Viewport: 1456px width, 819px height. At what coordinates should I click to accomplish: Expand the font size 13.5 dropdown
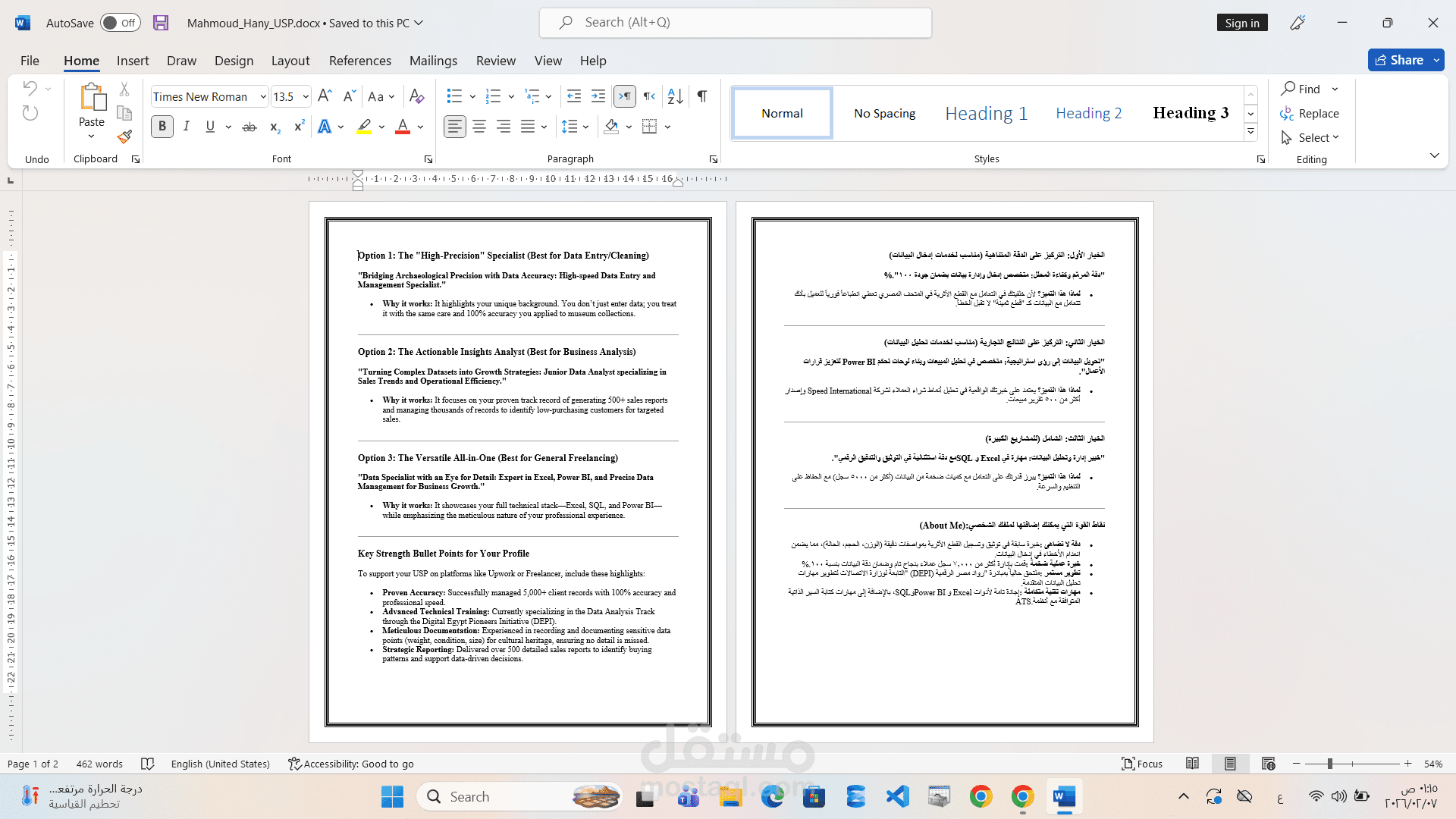pos(306,96)
